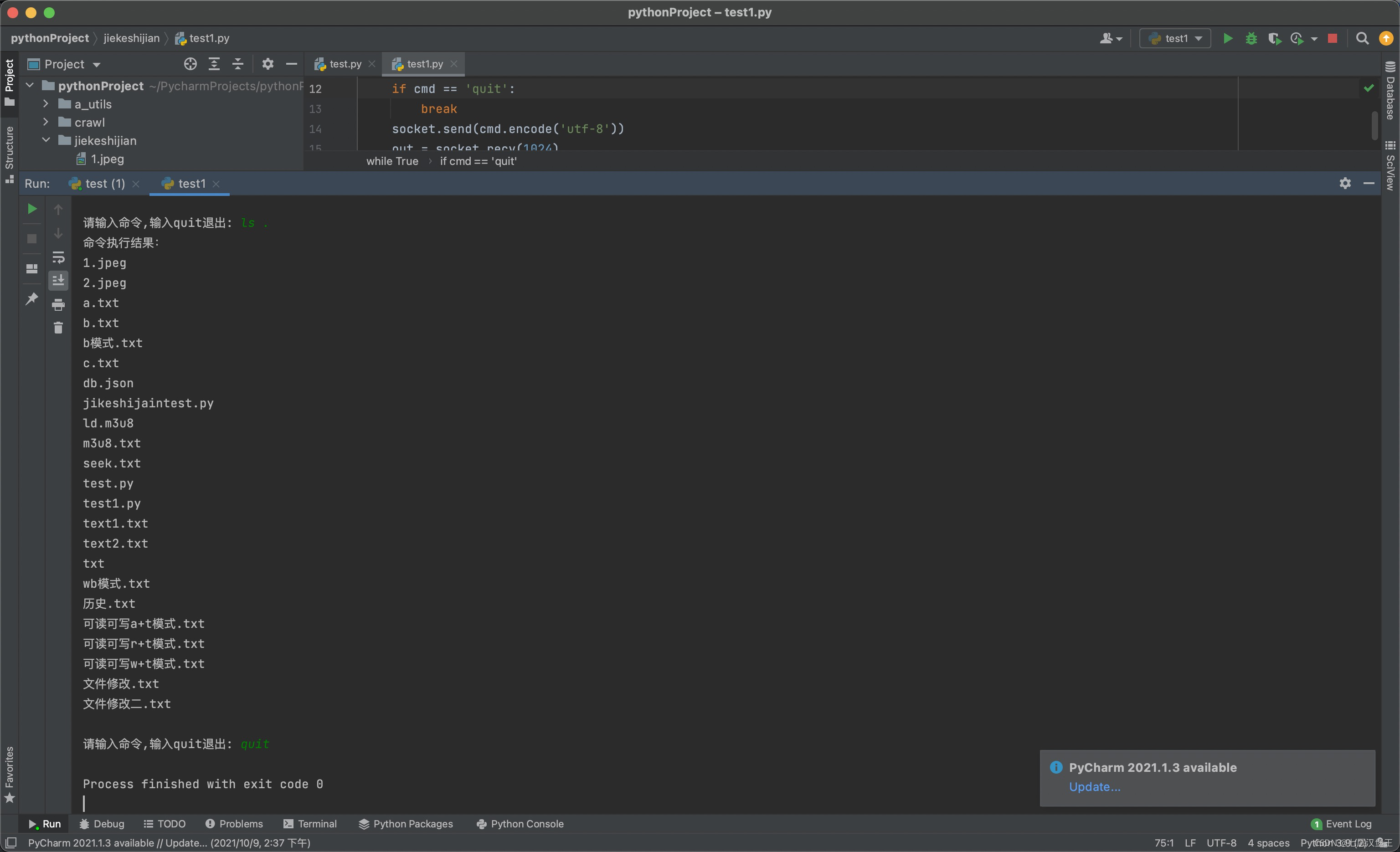This screenshot has height=852, width=1400.
Task: Open the Terminal tool window
Action: (310, 824)
